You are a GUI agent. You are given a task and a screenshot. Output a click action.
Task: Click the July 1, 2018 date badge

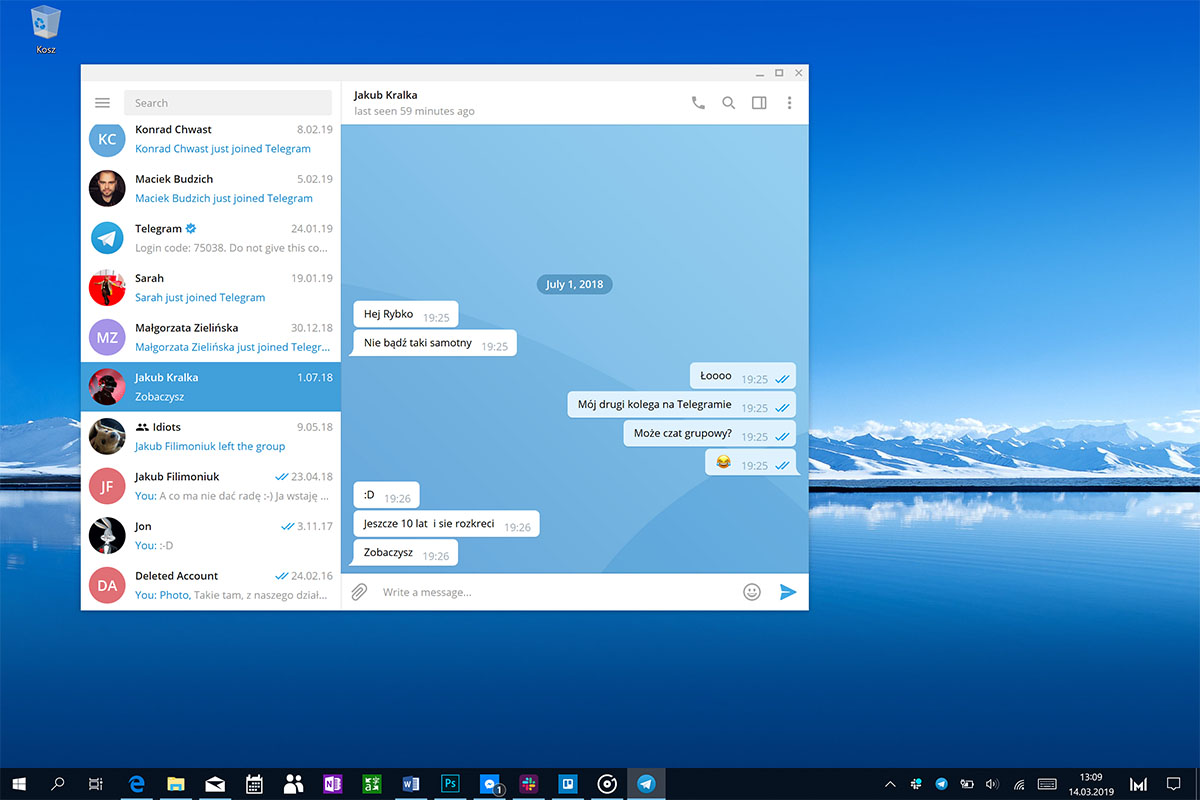click(574, 284)
